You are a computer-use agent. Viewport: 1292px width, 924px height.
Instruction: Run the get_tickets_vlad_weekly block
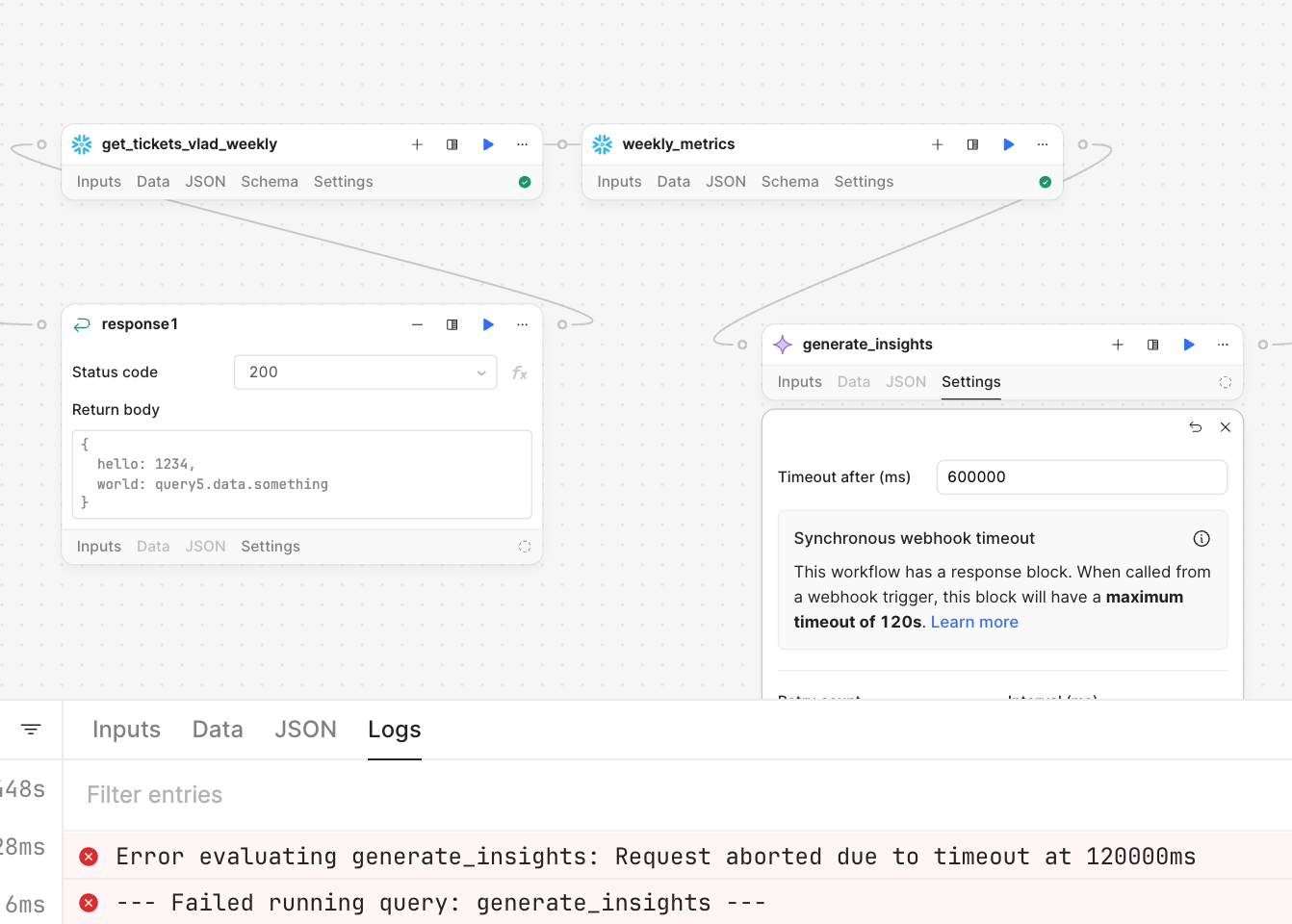pyautogui.click(x=488, y=144)
